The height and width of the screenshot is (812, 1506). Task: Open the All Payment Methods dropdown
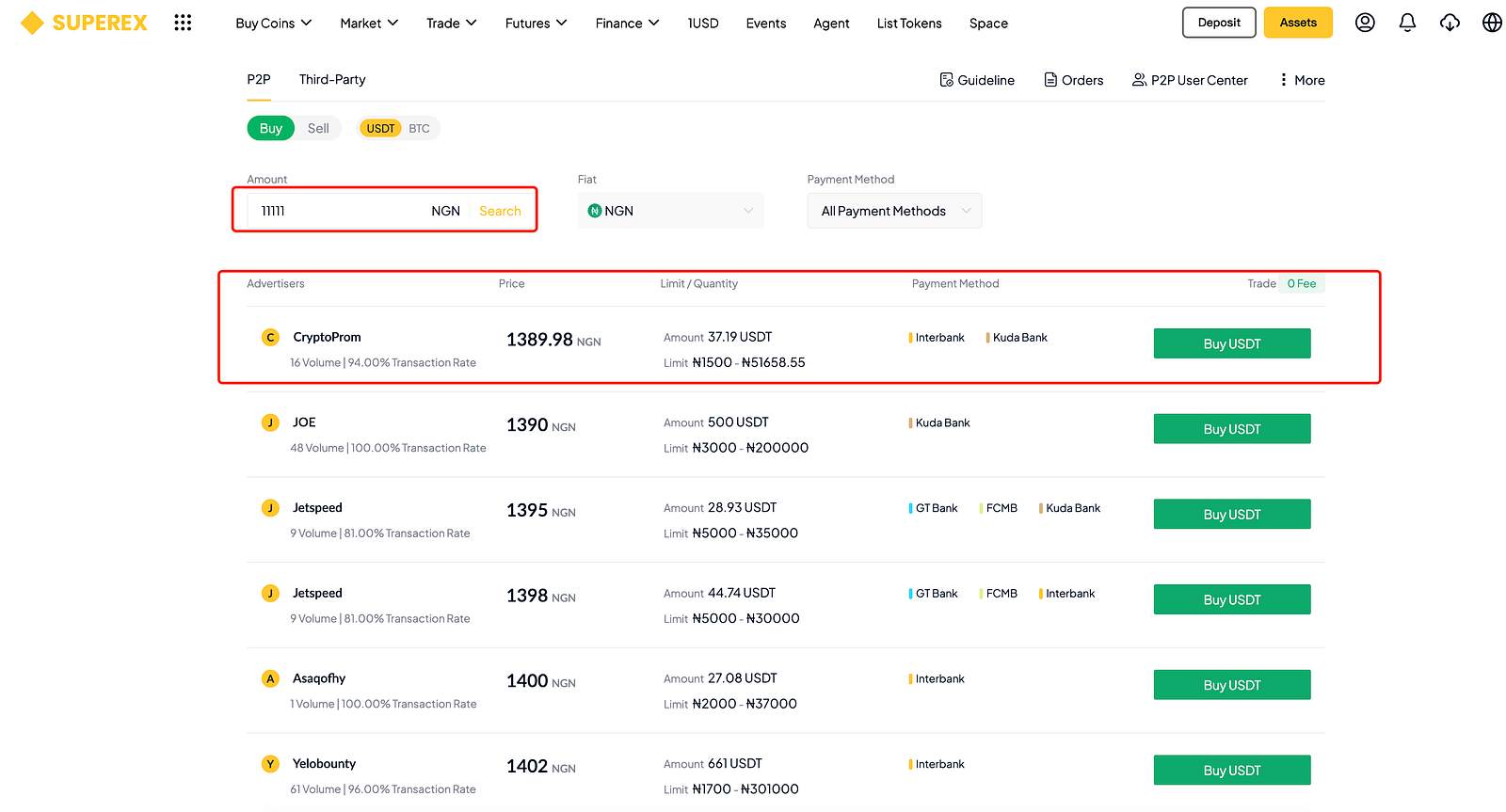coord(894,211)
